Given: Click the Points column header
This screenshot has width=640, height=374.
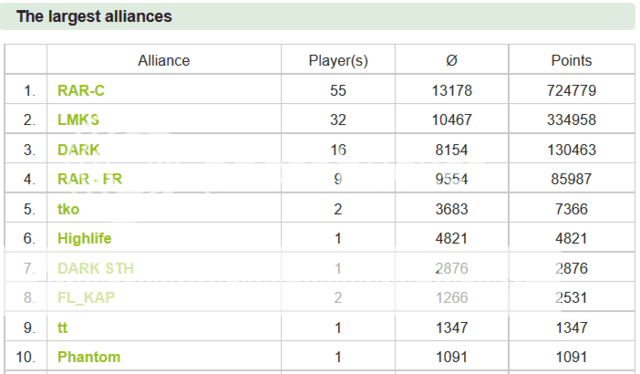Looking at the screenshot, I should [571, 60].
